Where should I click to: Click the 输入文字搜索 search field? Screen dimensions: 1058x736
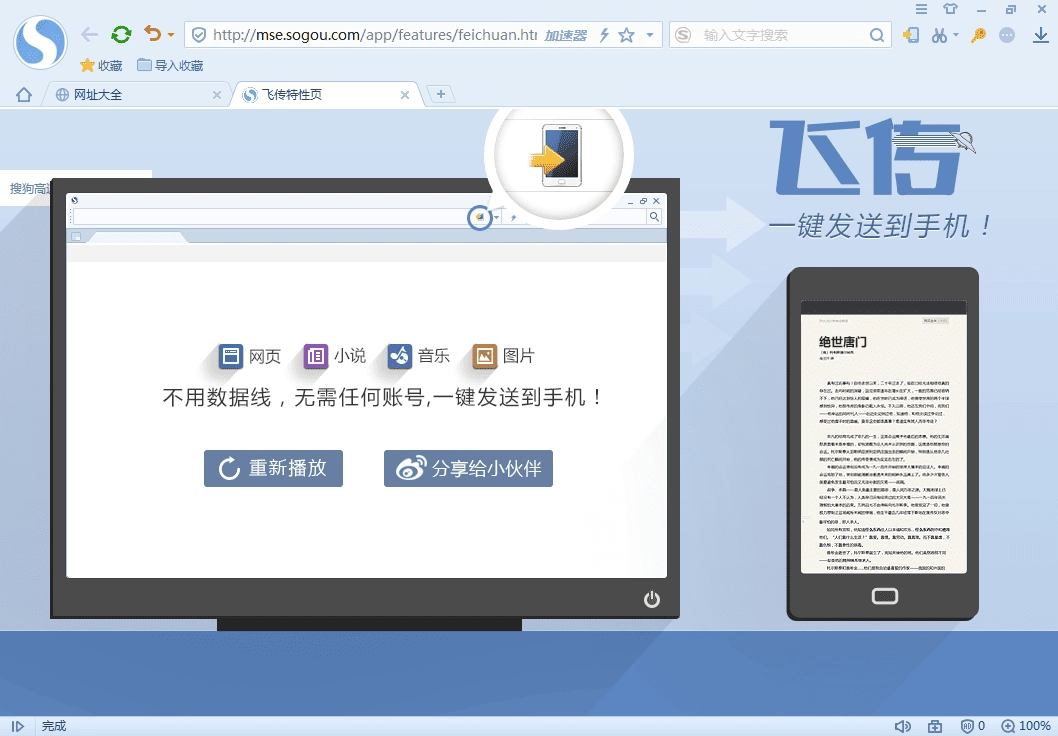(783, 35)
